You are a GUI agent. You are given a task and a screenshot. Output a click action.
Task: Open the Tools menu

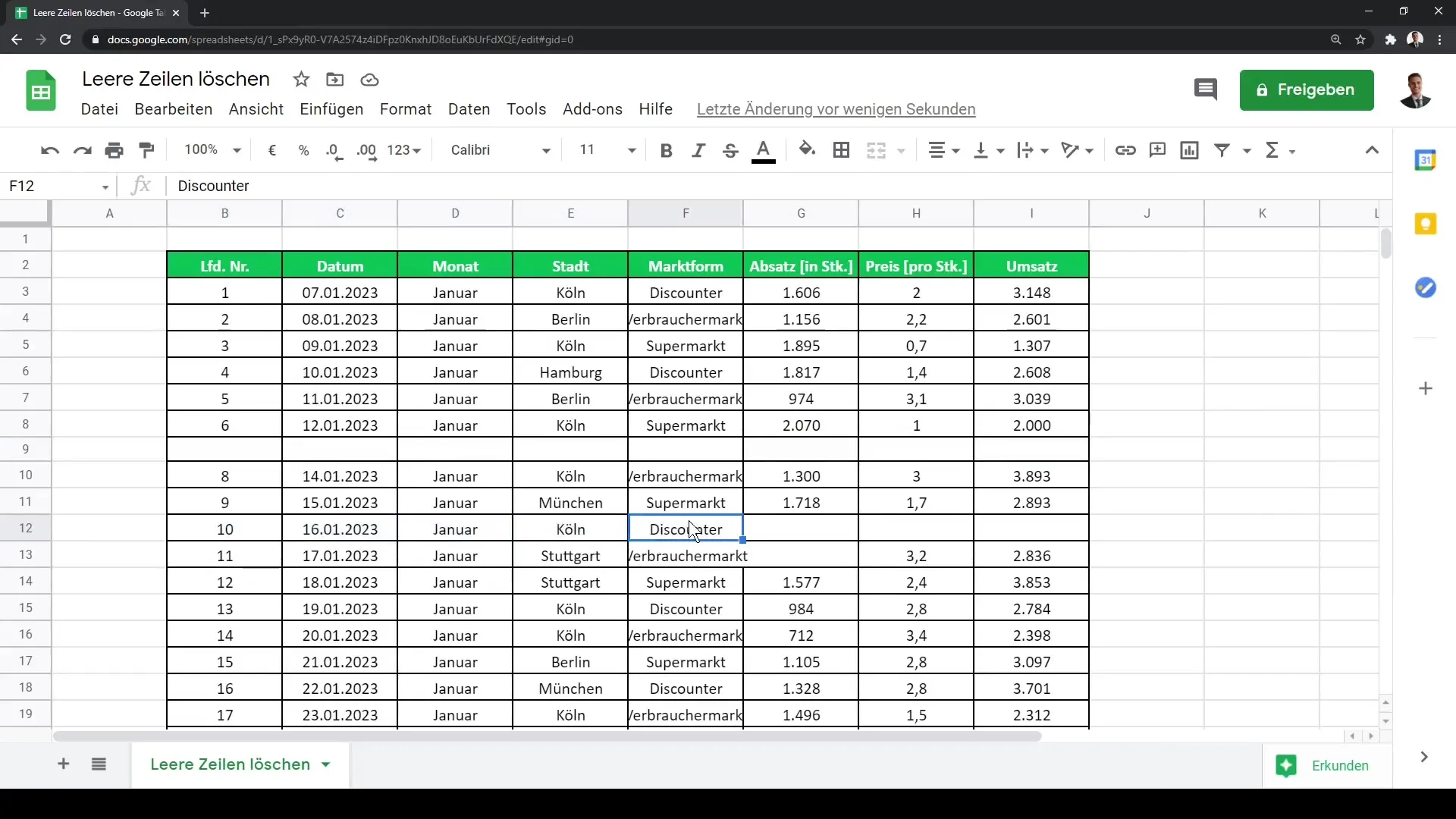click(526, 109)
